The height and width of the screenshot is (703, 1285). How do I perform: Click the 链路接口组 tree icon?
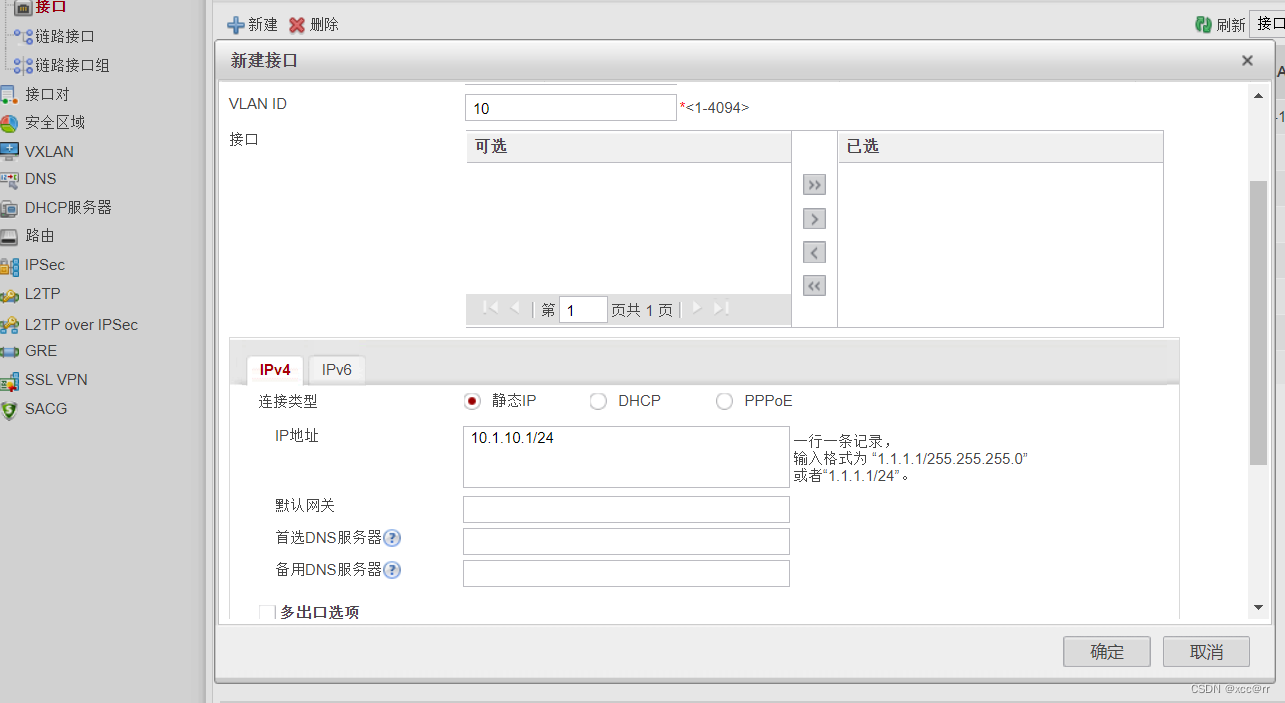(23, 66)
